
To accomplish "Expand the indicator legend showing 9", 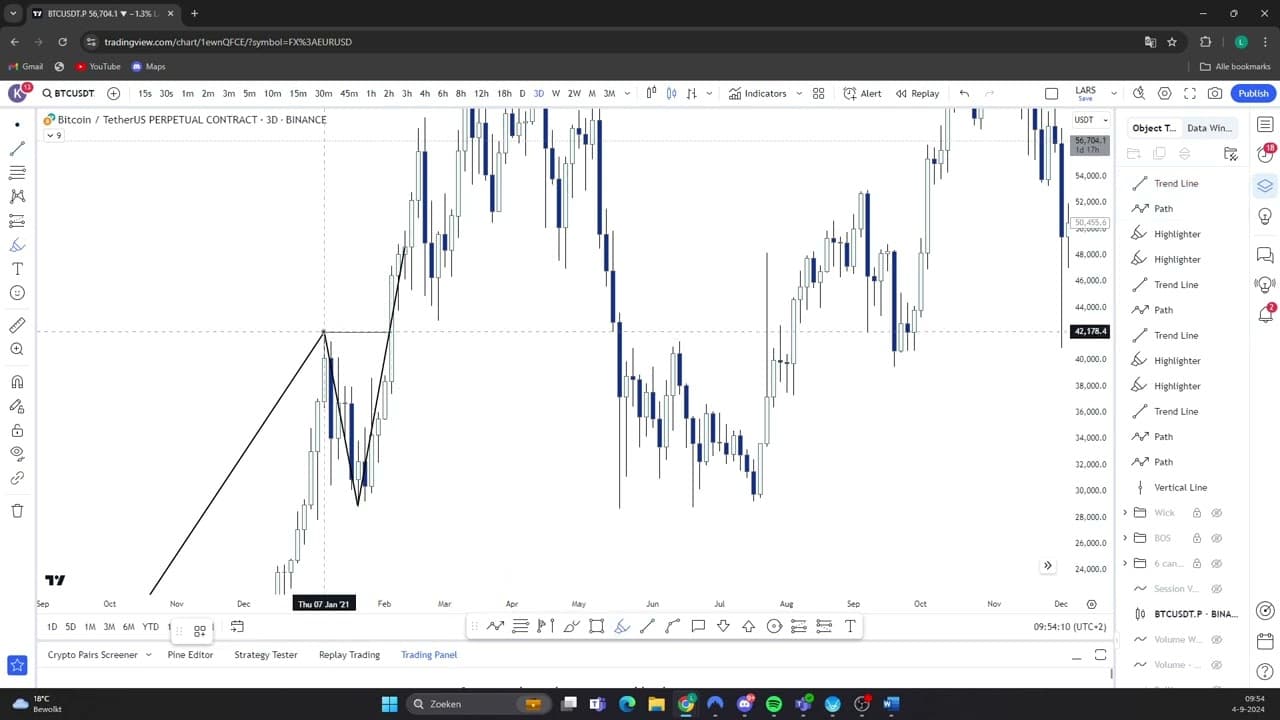I will (54, 135).
